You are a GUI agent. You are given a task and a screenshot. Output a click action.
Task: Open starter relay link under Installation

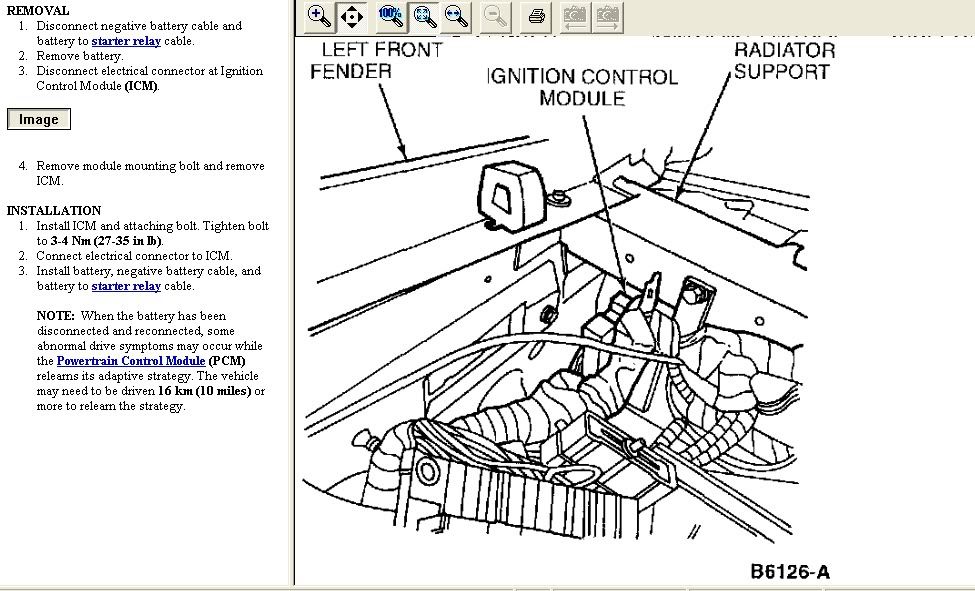click(x=126, y=286)
